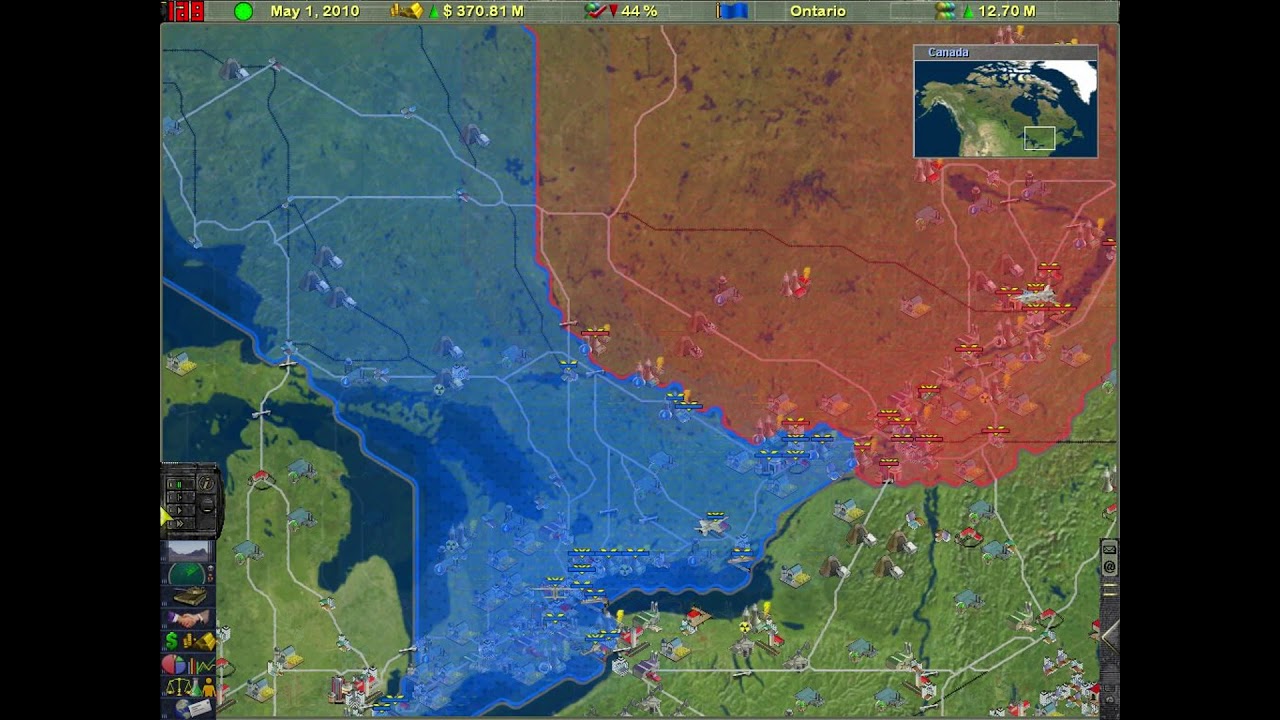This screenshot has width=1280, height=720.
Task: Click the Canada minimap title
Action: click(948, 52)
